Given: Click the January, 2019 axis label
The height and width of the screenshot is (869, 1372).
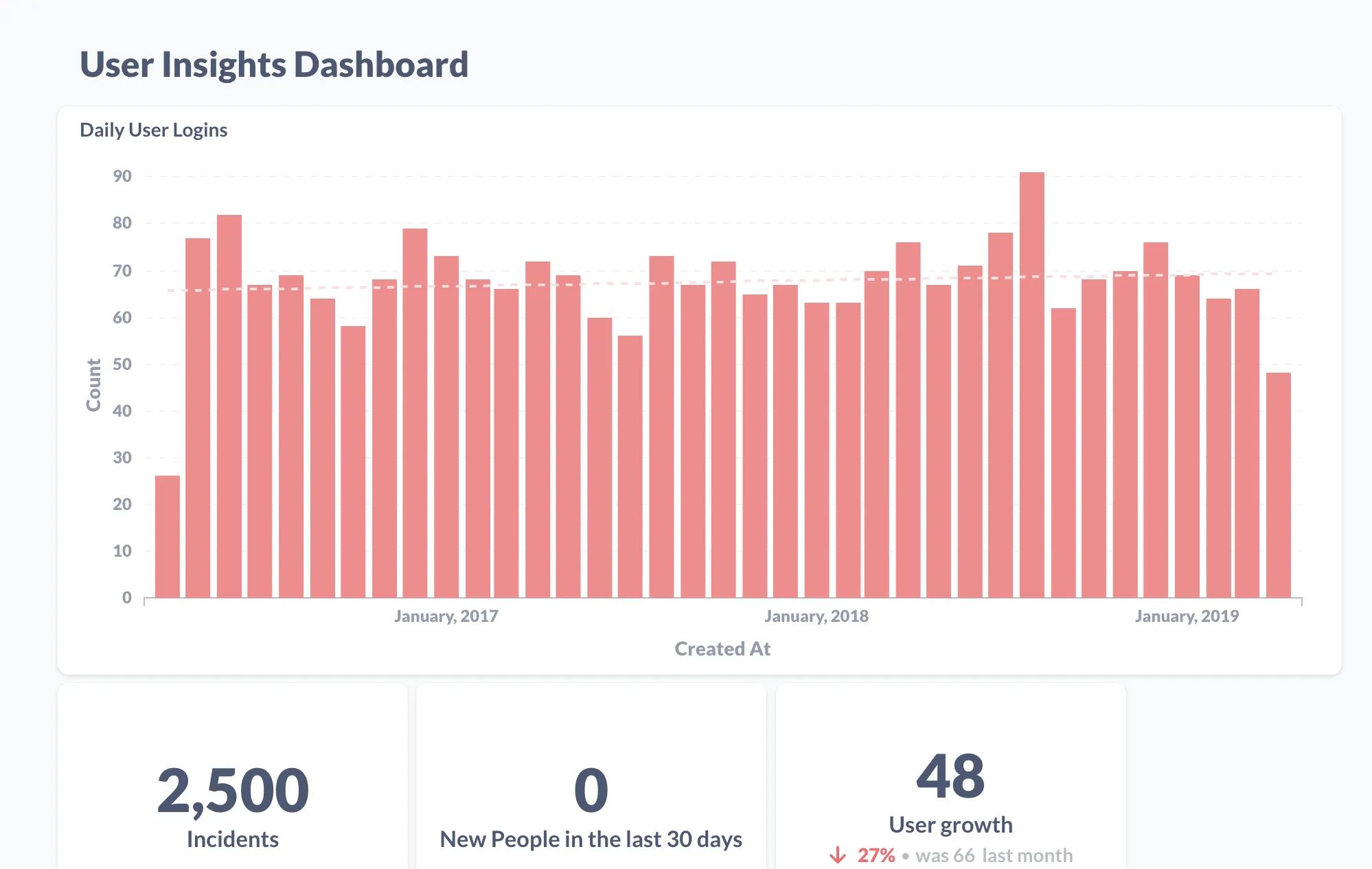Looking at the screenshot, I should [x=1187, y=616].
